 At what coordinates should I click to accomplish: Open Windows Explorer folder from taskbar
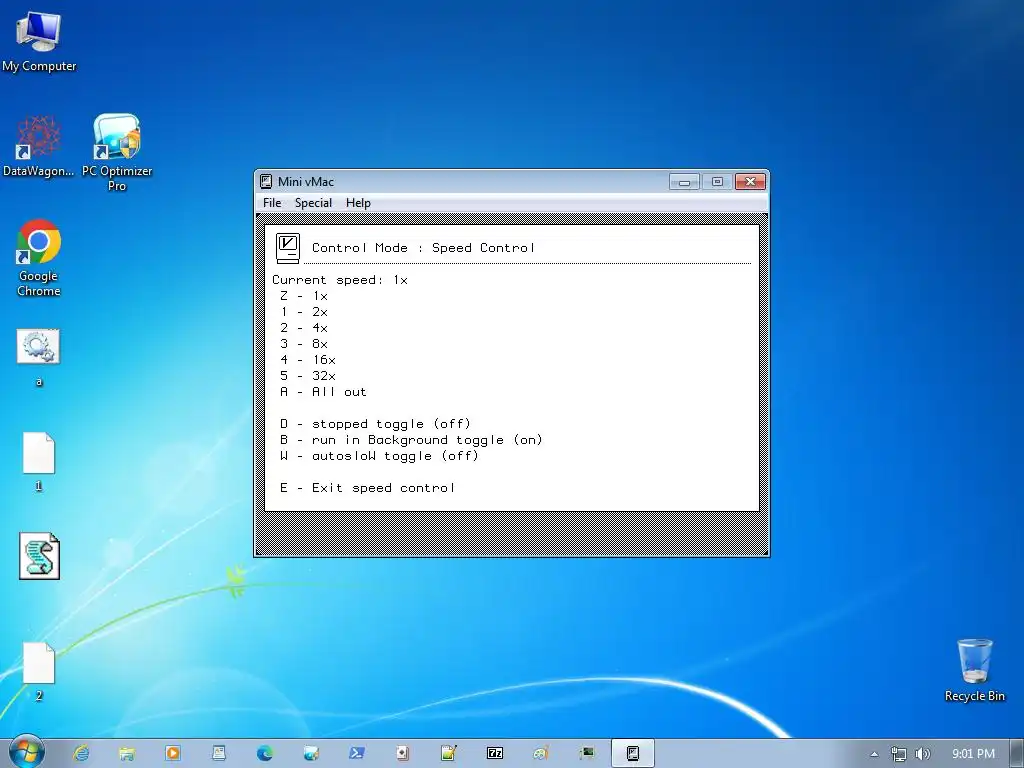click(x=127, y=753)
